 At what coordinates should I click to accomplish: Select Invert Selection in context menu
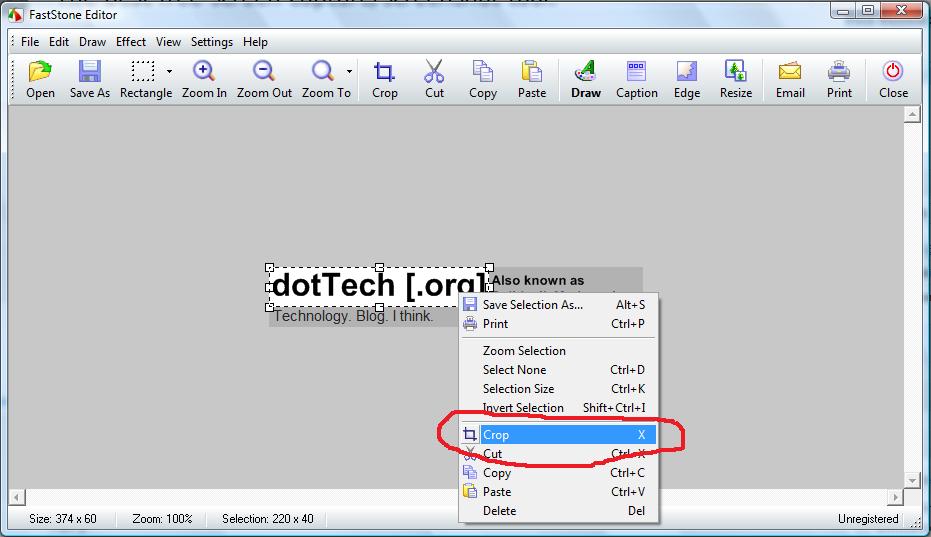point(523,408)
